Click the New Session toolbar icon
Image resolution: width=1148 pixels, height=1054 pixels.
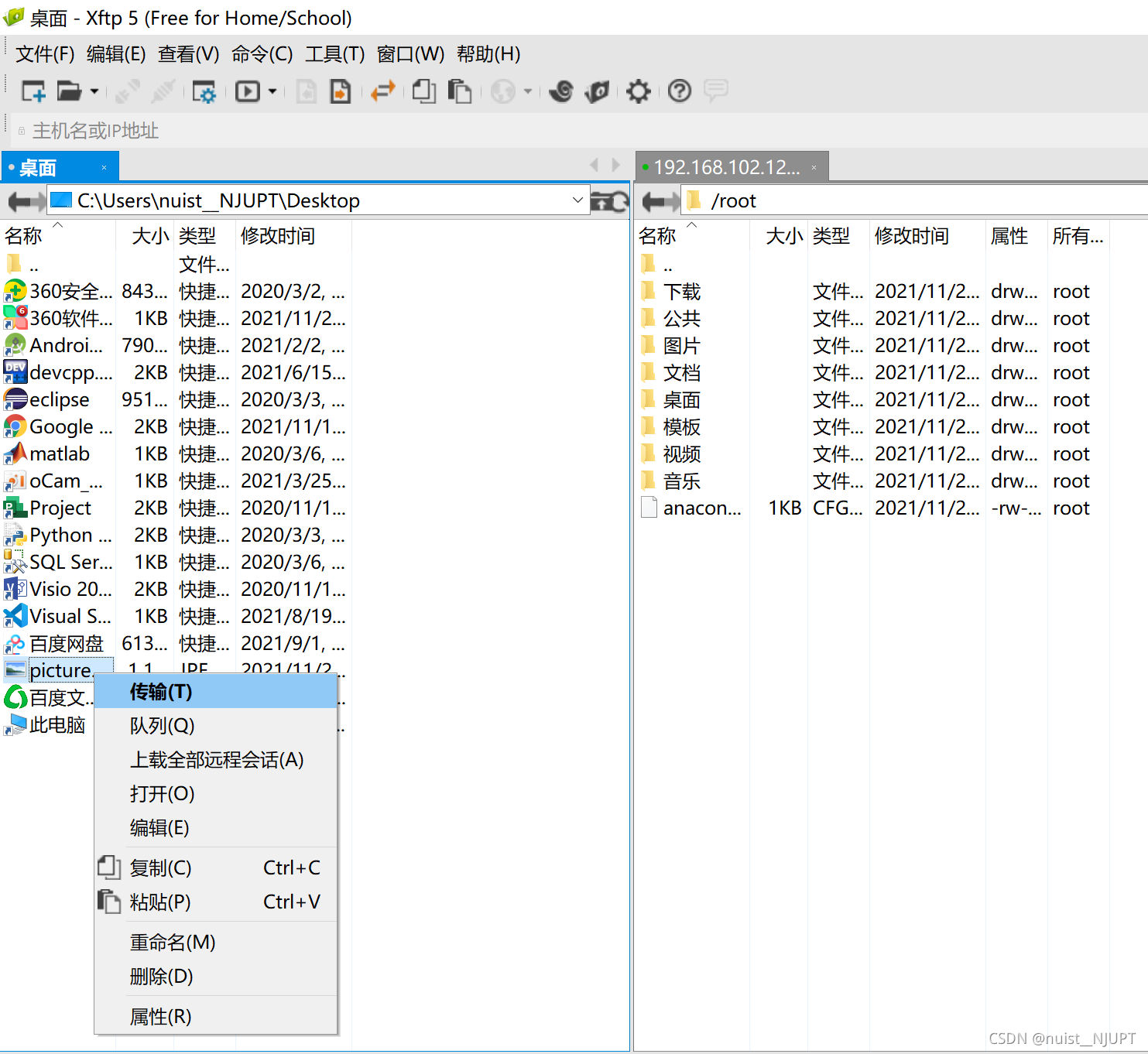pos(33,91)
